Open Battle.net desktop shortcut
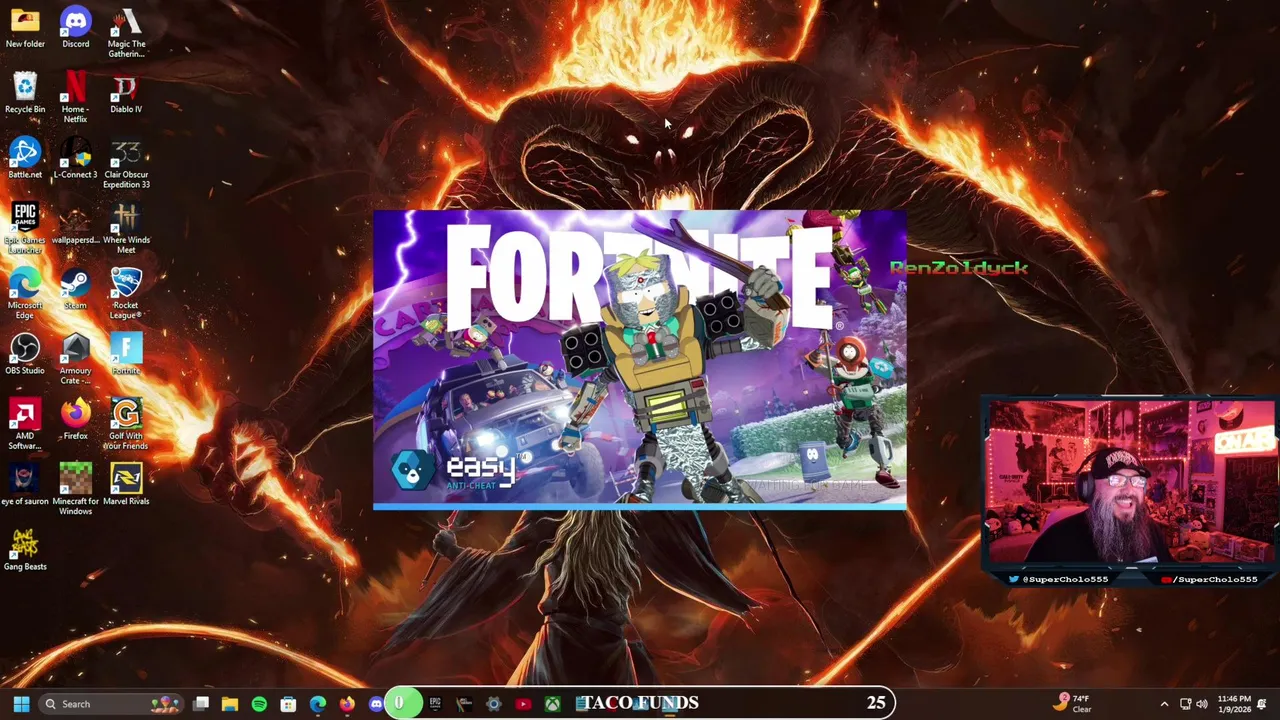Screen dimensions: 1280x720 pos(25,158)
